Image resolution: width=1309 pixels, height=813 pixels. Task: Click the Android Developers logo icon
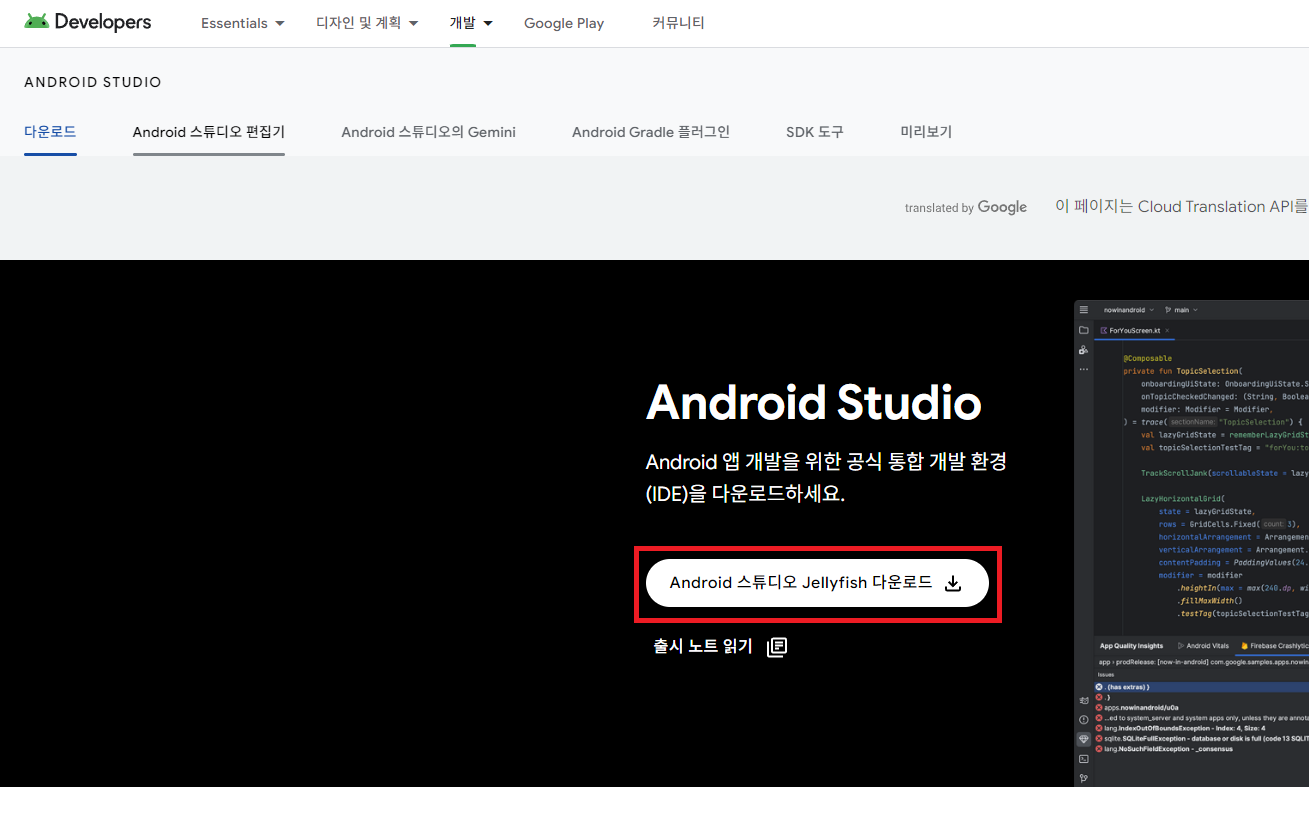click(x=36, y=21)
